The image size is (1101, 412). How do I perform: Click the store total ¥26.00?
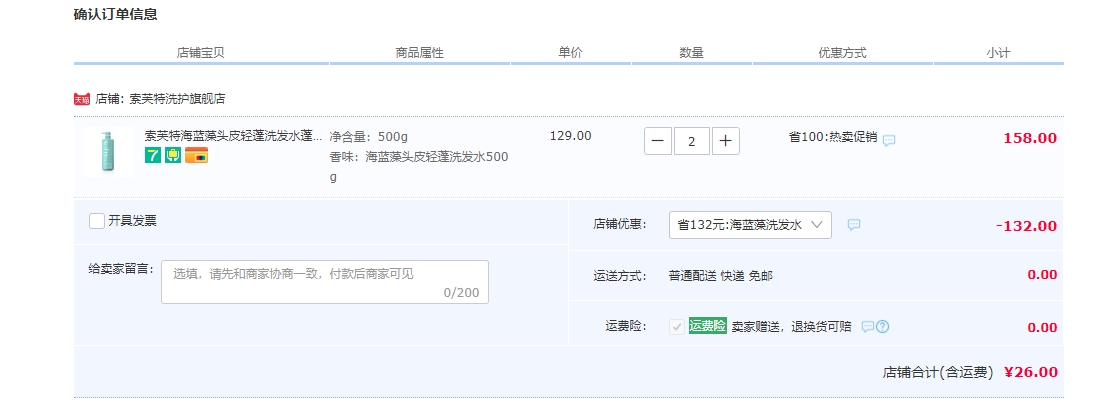[1031, 372]
